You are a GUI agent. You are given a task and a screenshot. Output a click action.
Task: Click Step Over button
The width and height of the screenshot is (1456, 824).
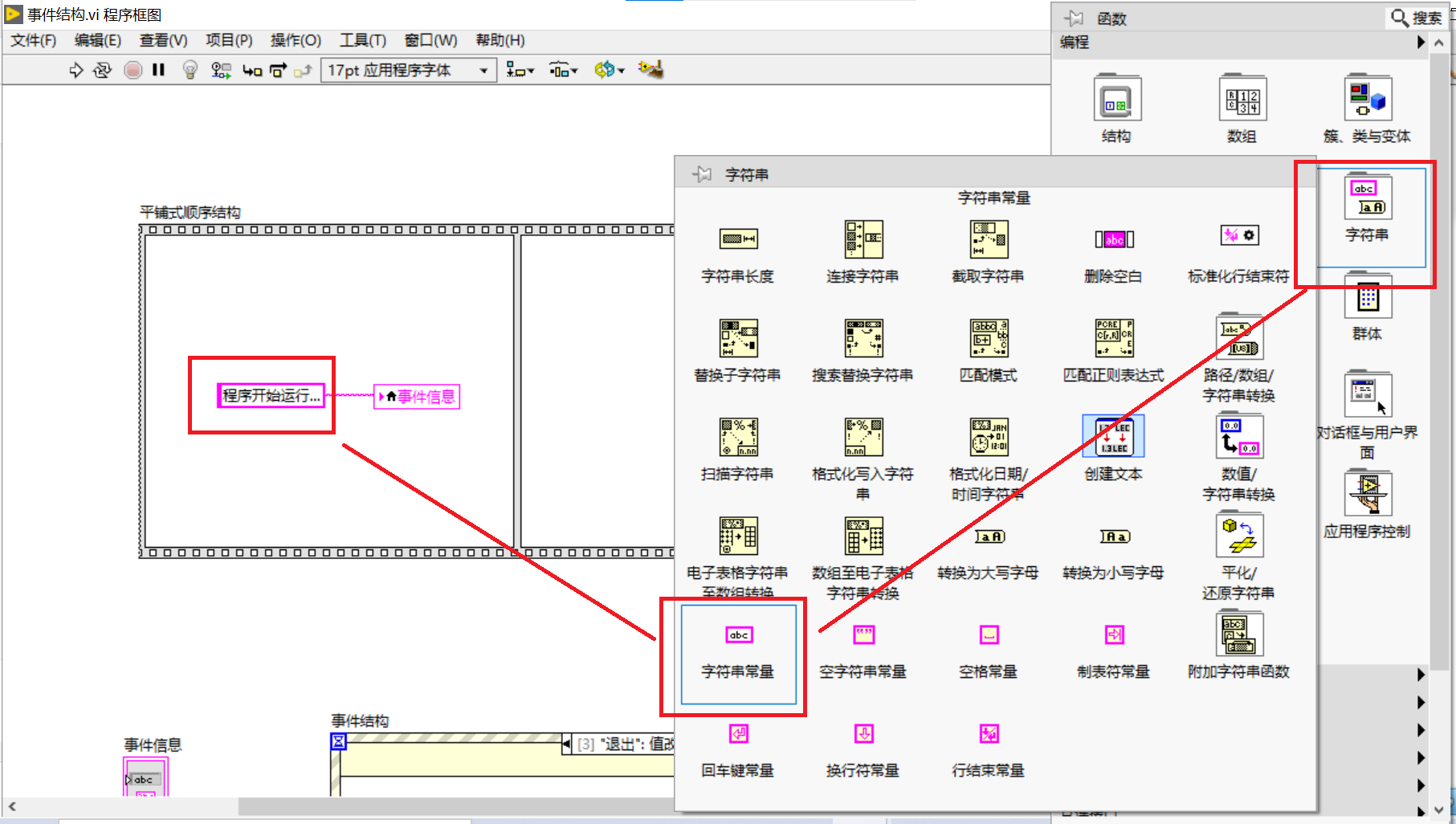(x=278, y=71)
